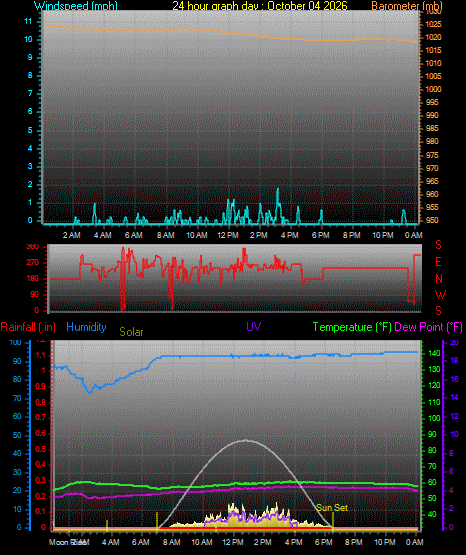Click the 180 wind direction axis value
The height and width of the screenshot is (555, 466).
(x=33, y=279)
